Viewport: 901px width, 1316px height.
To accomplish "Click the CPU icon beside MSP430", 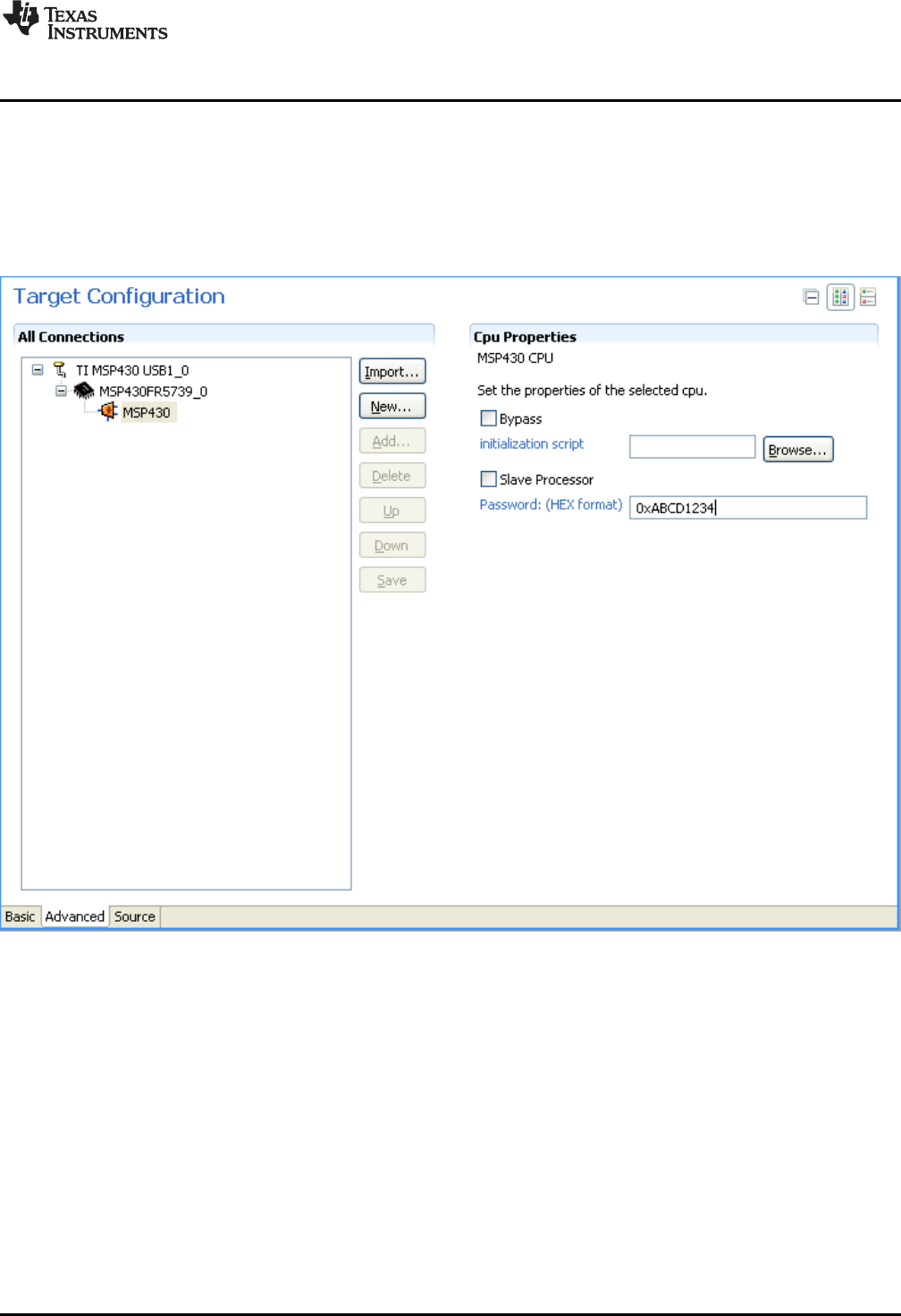I will [x=108, y=411].
